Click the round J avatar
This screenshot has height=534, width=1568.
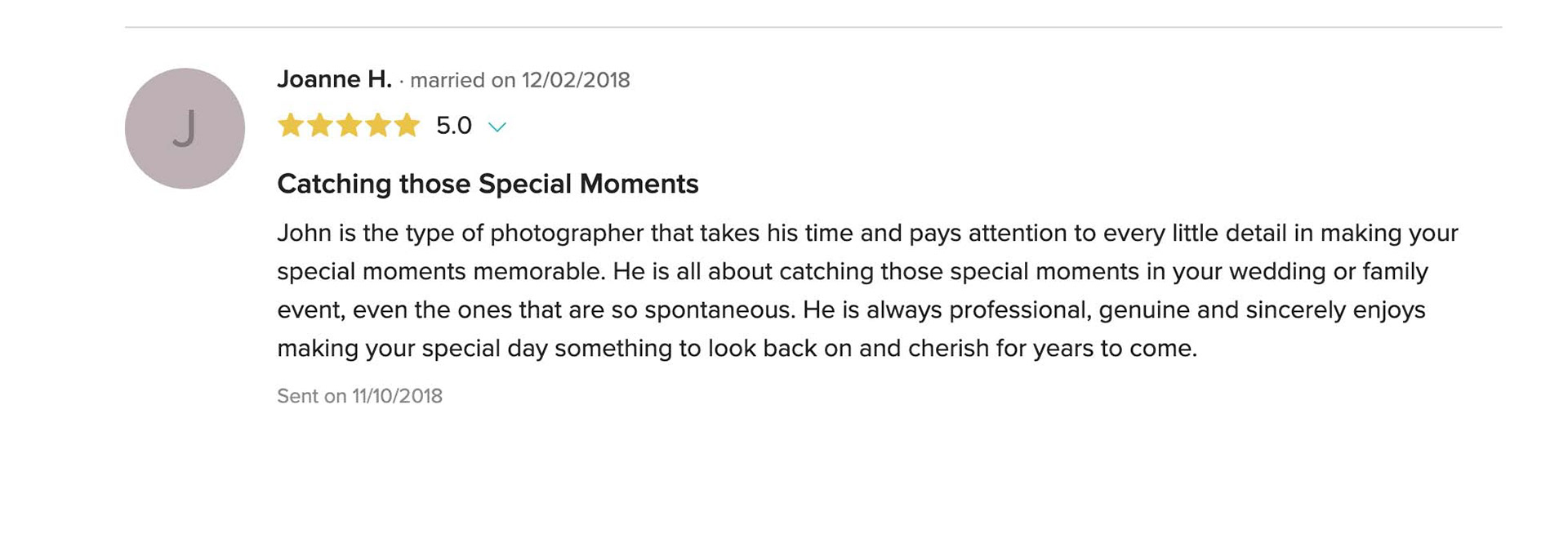click(x=185, y=128)
